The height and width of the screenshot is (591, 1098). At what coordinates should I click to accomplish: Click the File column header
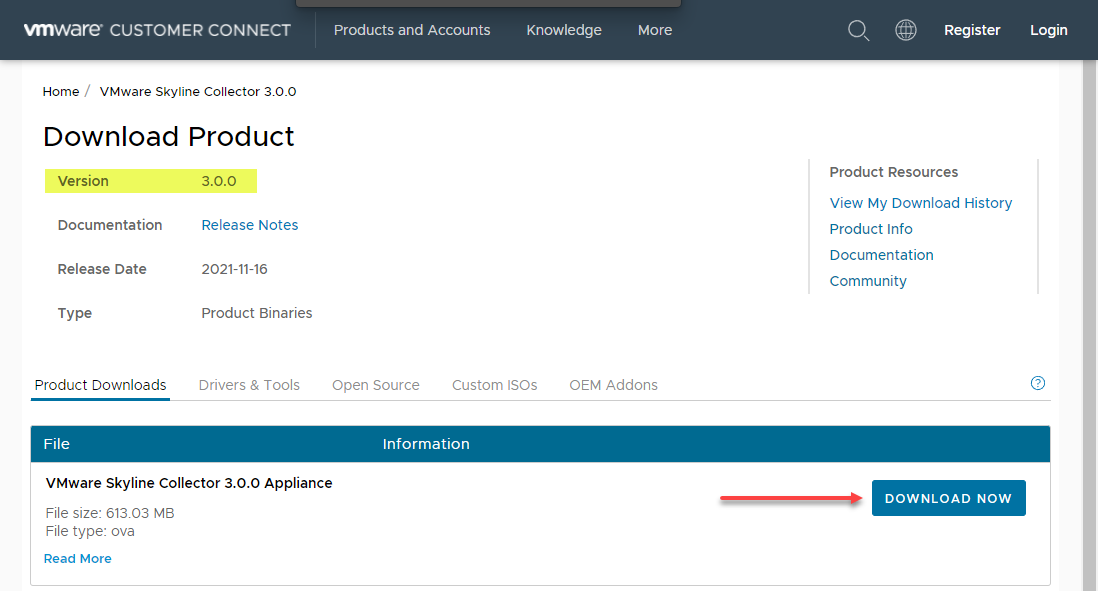(57, 444)
